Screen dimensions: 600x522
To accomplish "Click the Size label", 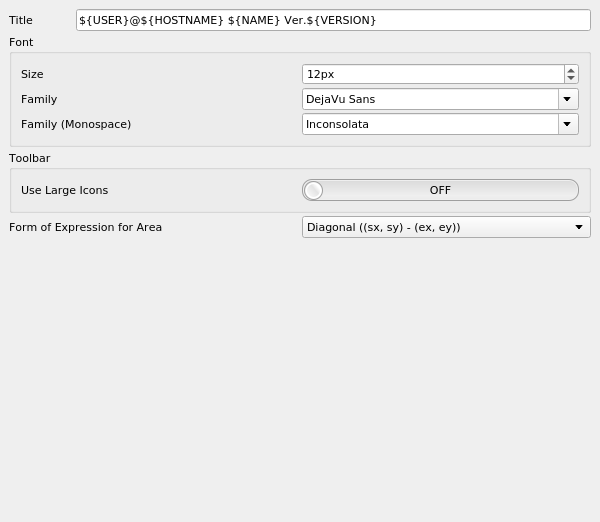I will pyautogui.click(x=32, y=74).
